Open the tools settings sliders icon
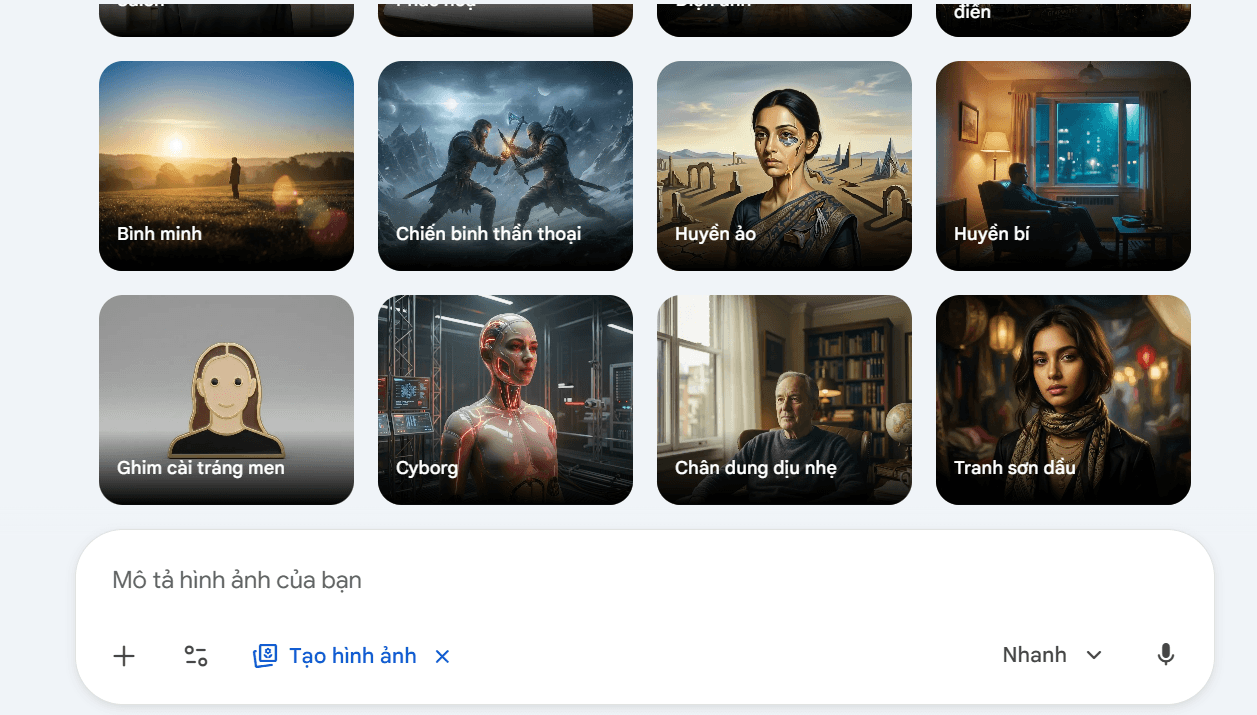The height and width of the screenshot is (715, 1257). (196, 656)
